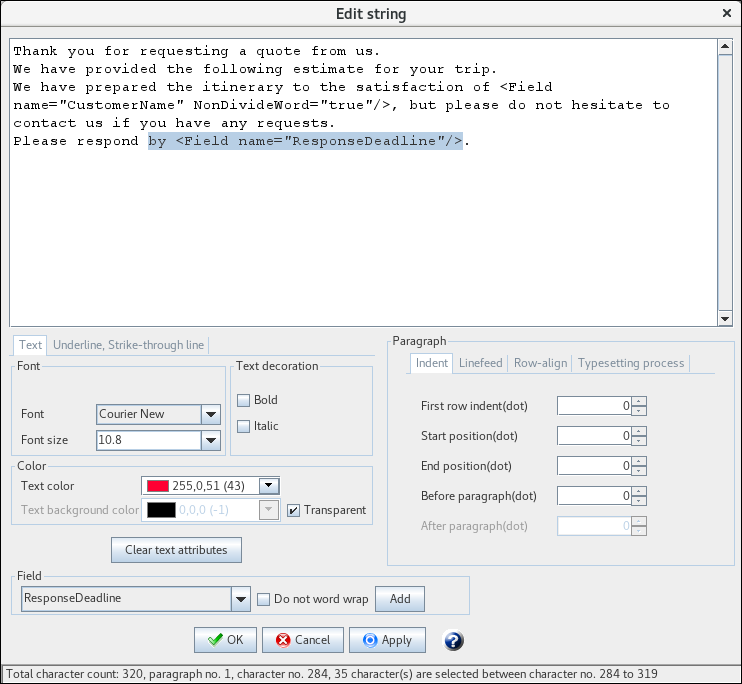Increase End position with up stepper
The width and height of the screenshot is (742, 684).
click(x=639, y=461)
